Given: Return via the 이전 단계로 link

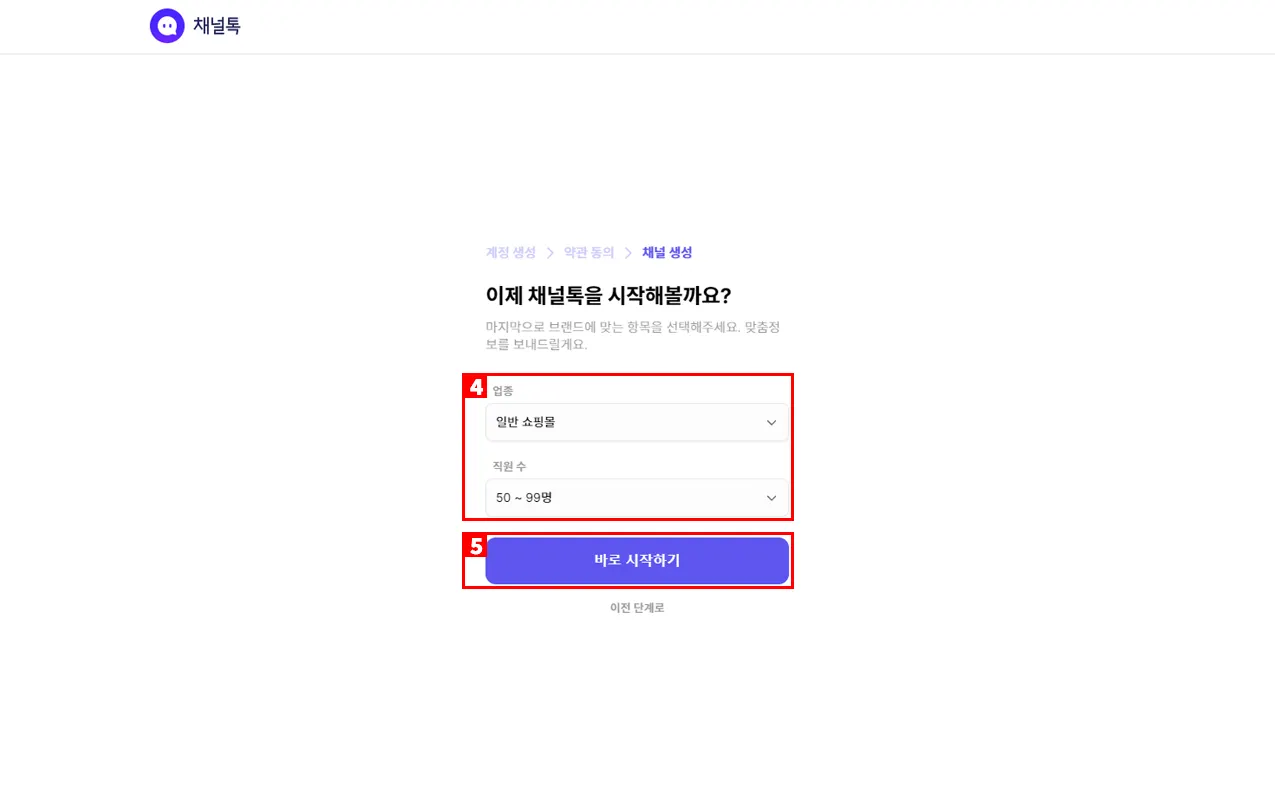Looking at the screenshot, I should click(x=637, y=608).
